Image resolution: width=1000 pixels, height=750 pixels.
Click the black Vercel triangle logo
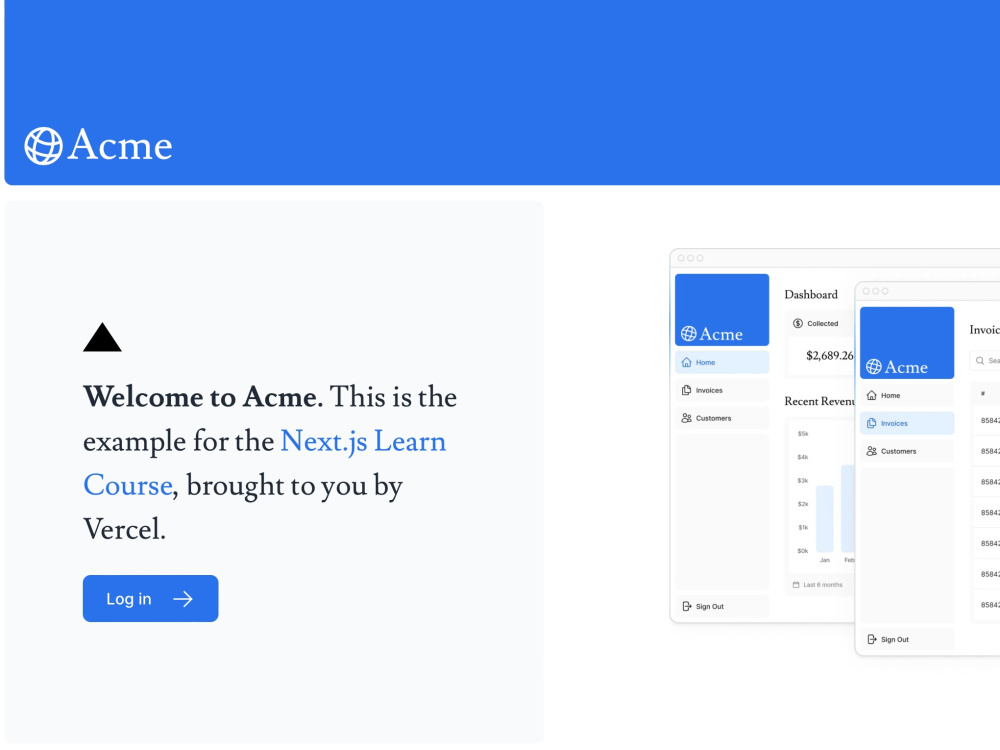coord(102,337)
